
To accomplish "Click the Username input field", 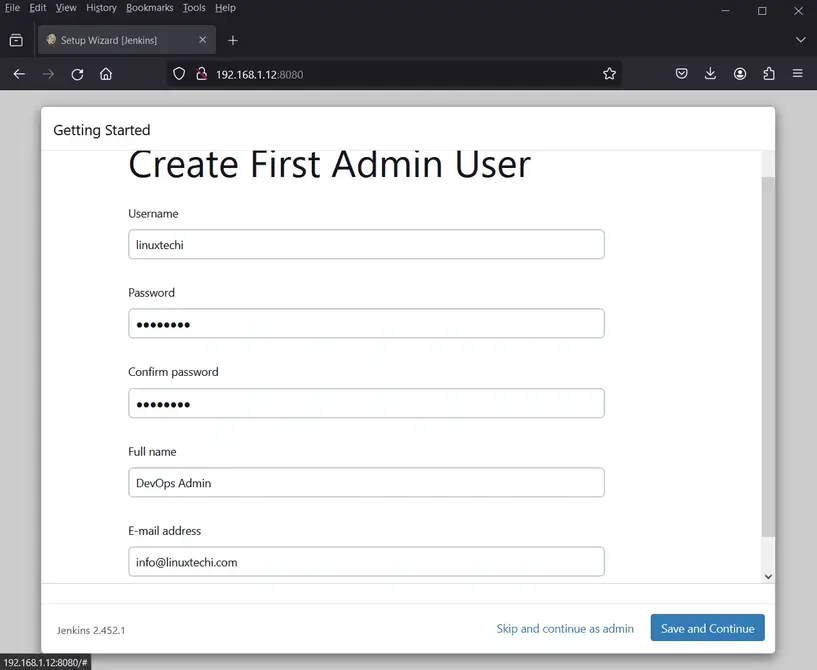I will (366, 245).
